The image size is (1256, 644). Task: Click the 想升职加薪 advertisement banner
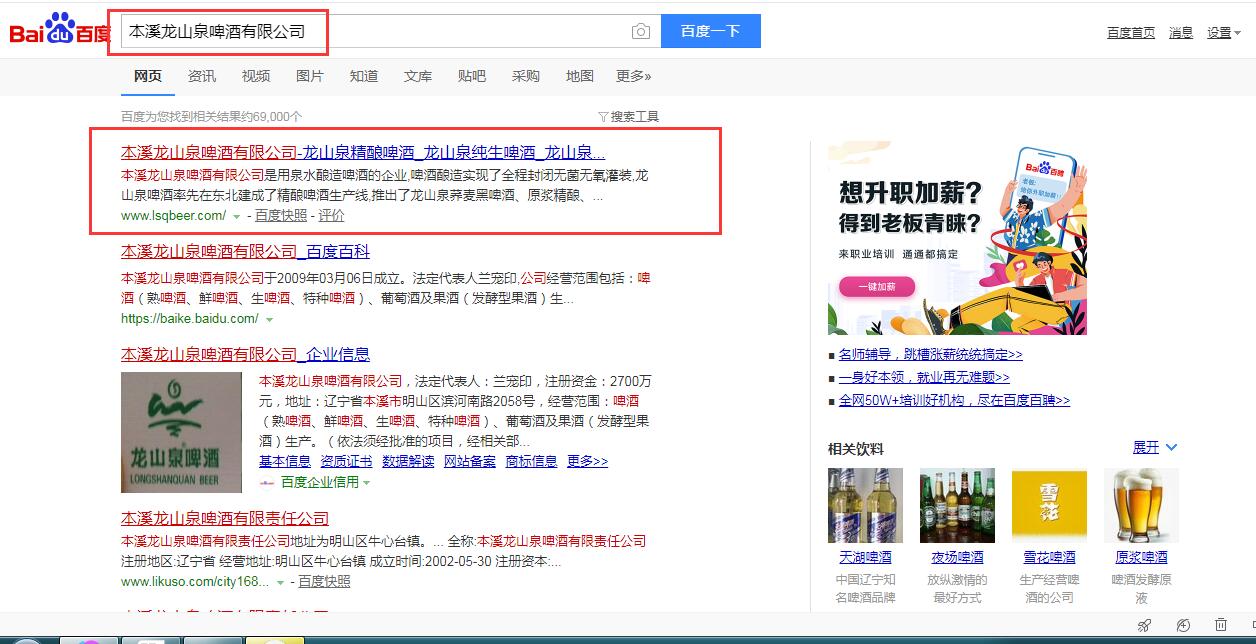(x=957, y=238)
